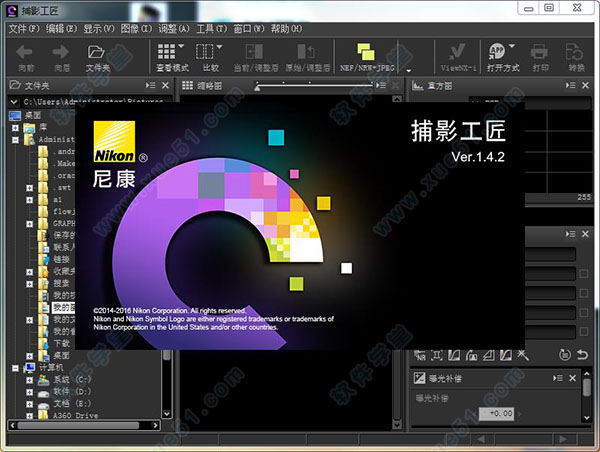This screenshot has width=600, height=452.
Task: Open the 文件(F) menu
Action: point(24,29)
